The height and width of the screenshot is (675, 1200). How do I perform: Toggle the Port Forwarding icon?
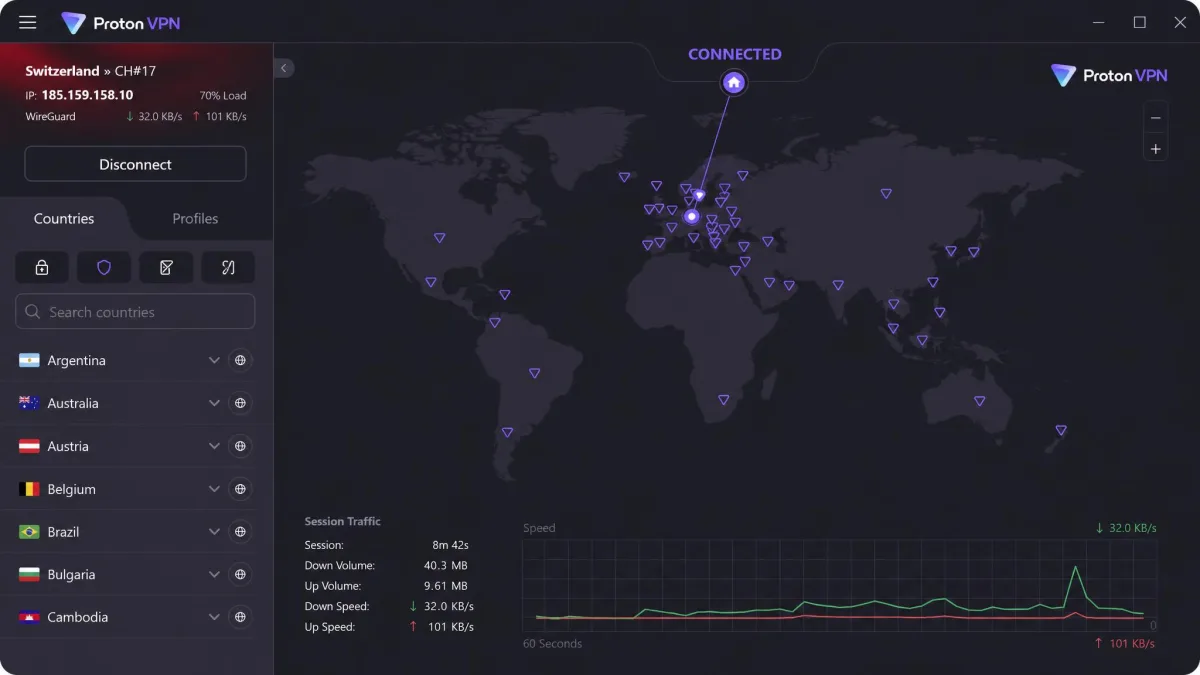coord(228,267)
